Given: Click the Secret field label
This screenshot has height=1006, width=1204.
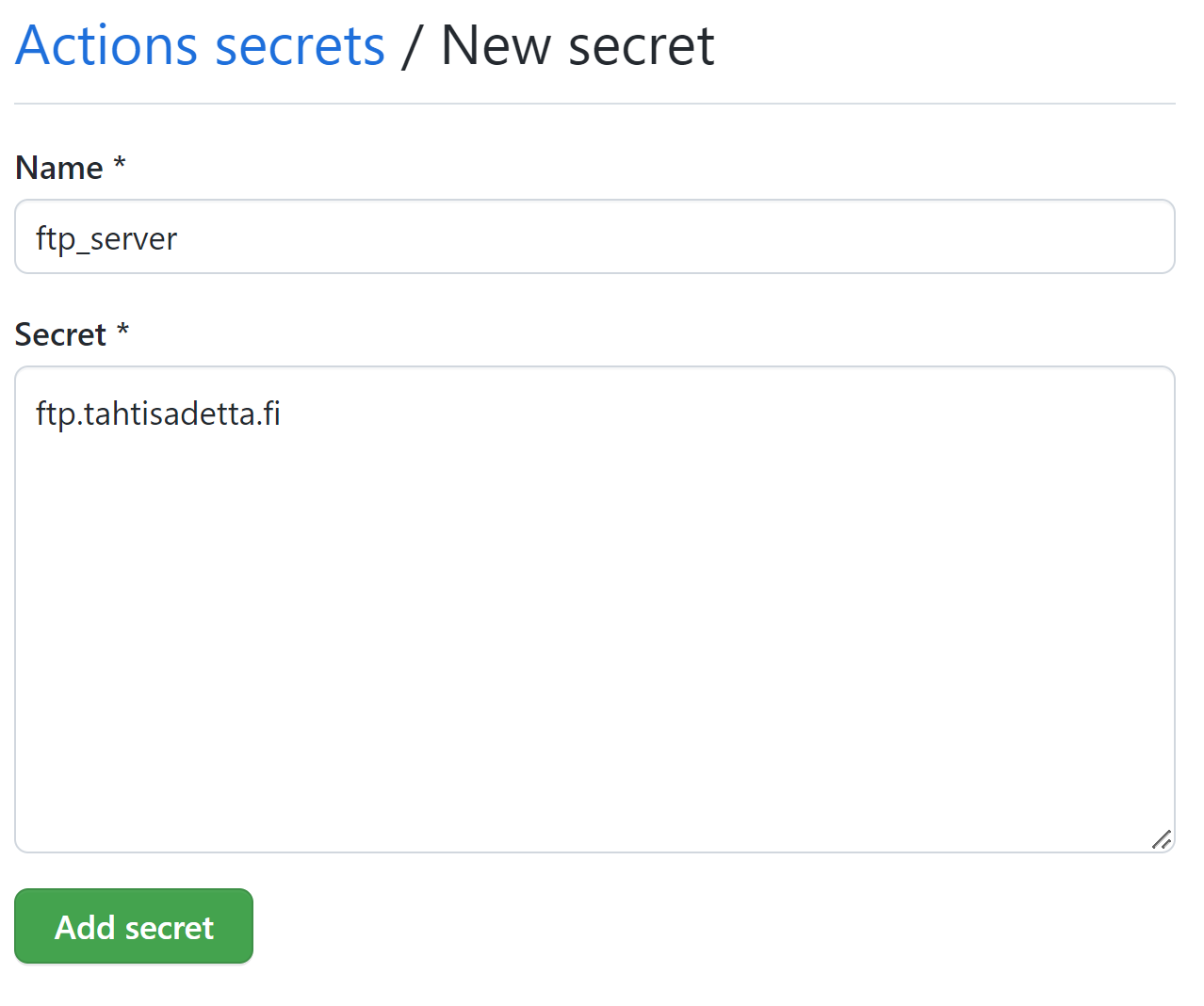Looking at the screenshot, I should pyautogui.click(x=60, y=334).
